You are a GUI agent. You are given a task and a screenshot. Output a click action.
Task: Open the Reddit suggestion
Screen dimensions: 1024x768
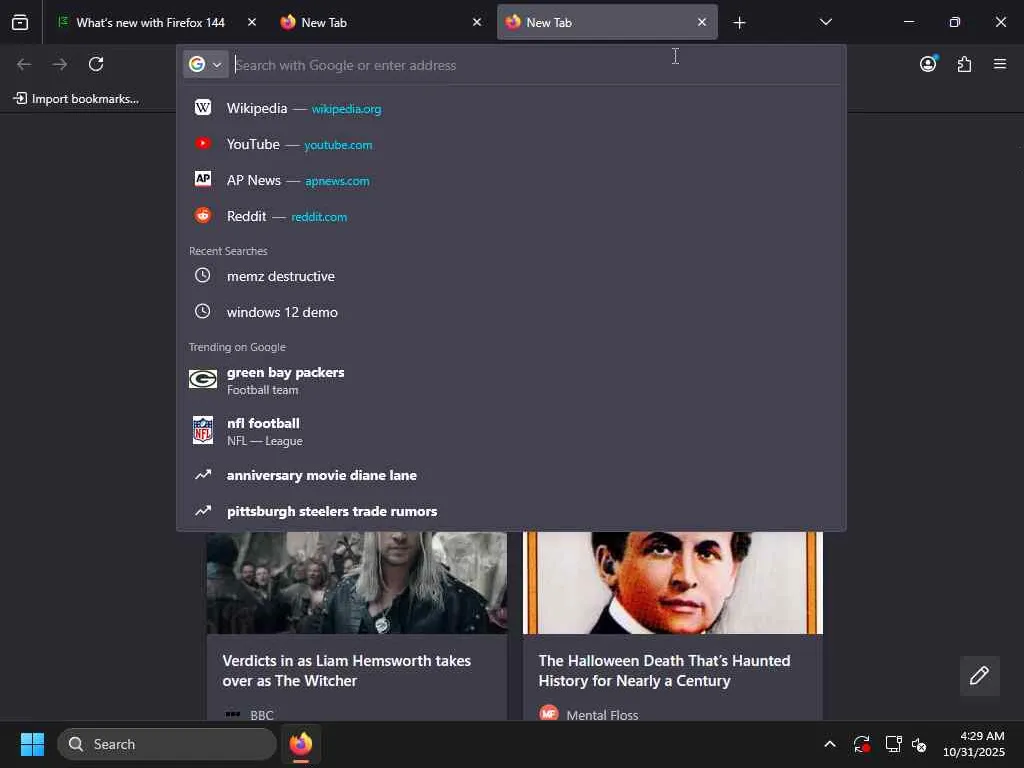coord(511,216)
